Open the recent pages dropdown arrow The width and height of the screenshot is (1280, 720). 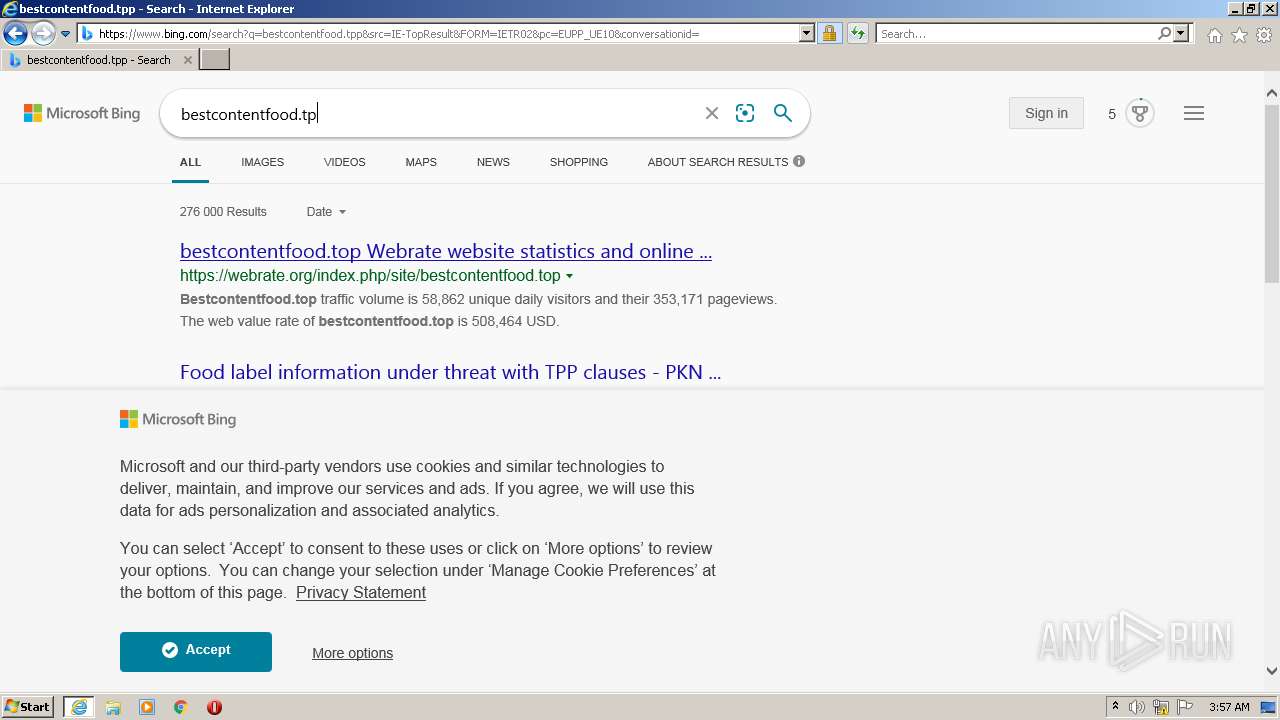tap(65, 34)
